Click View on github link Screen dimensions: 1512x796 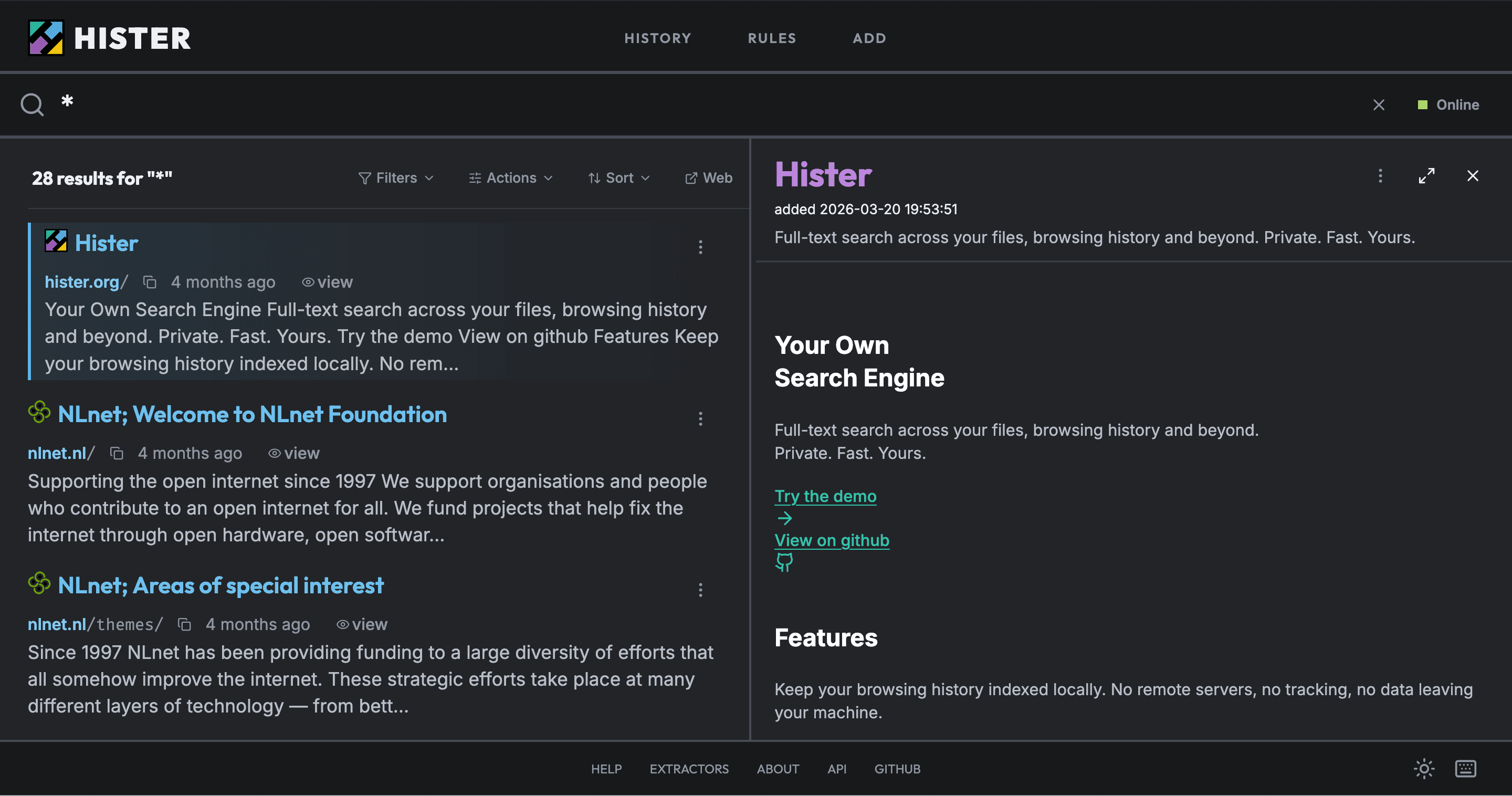(832, 541)
